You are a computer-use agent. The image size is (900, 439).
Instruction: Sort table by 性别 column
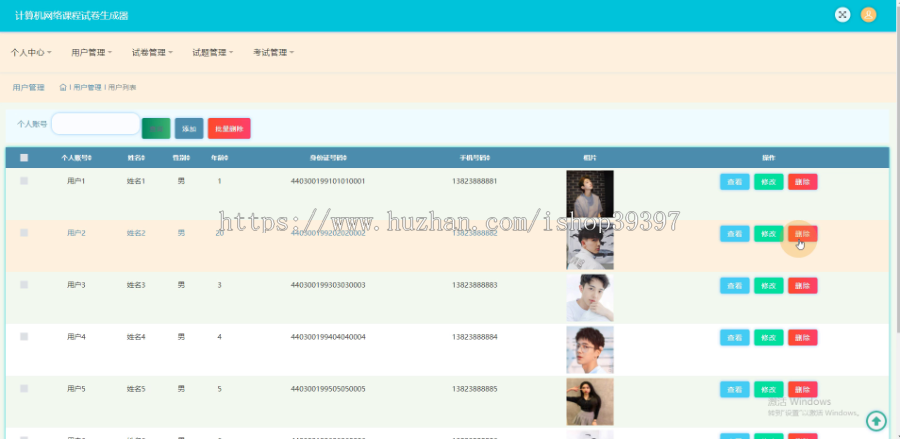[181, 158]
